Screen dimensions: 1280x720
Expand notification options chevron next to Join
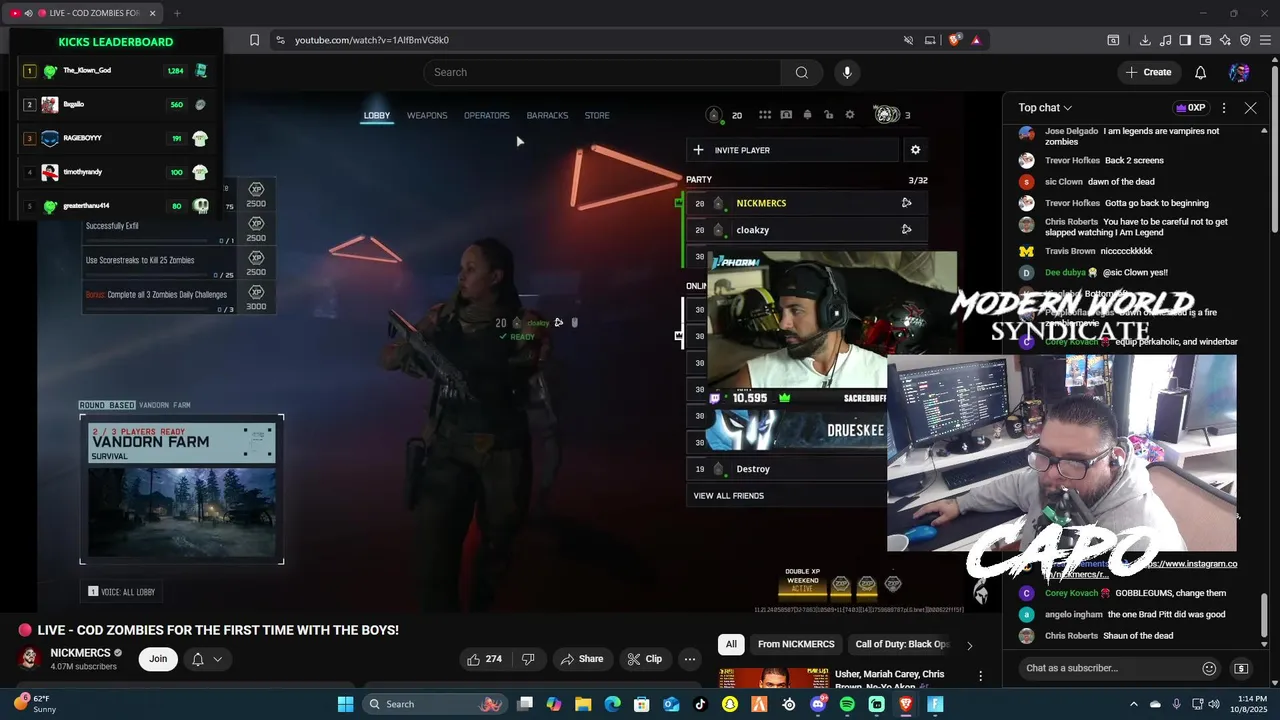(x=217, y=659)
